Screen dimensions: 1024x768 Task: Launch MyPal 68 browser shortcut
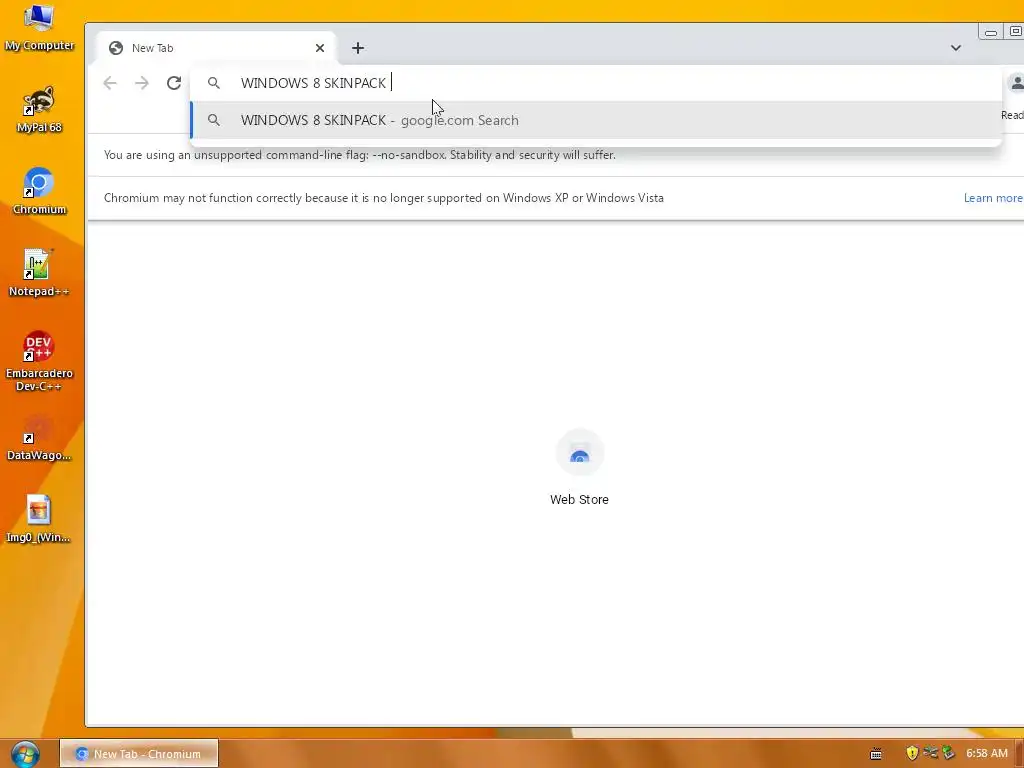(x=39, y=109)
